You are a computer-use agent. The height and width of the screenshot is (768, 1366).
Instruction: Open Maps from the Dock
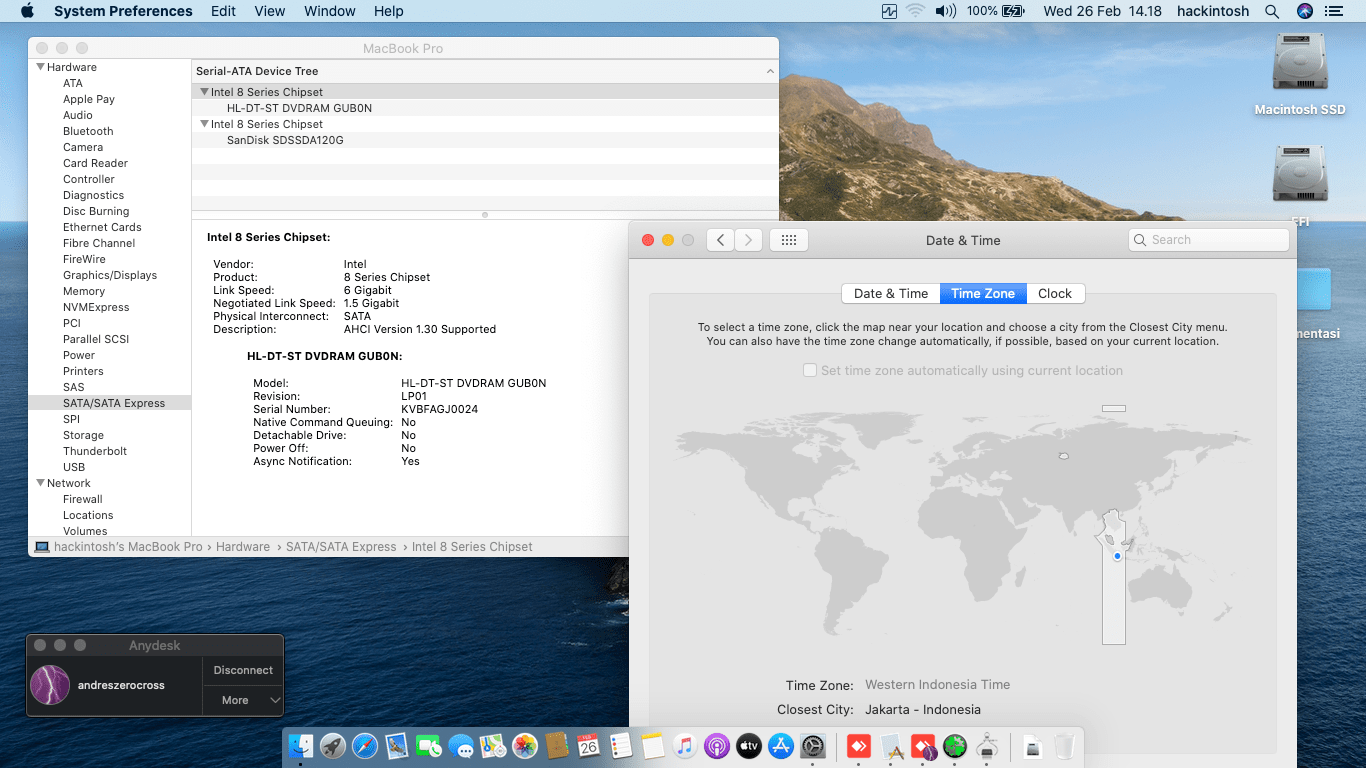[493, 746]
